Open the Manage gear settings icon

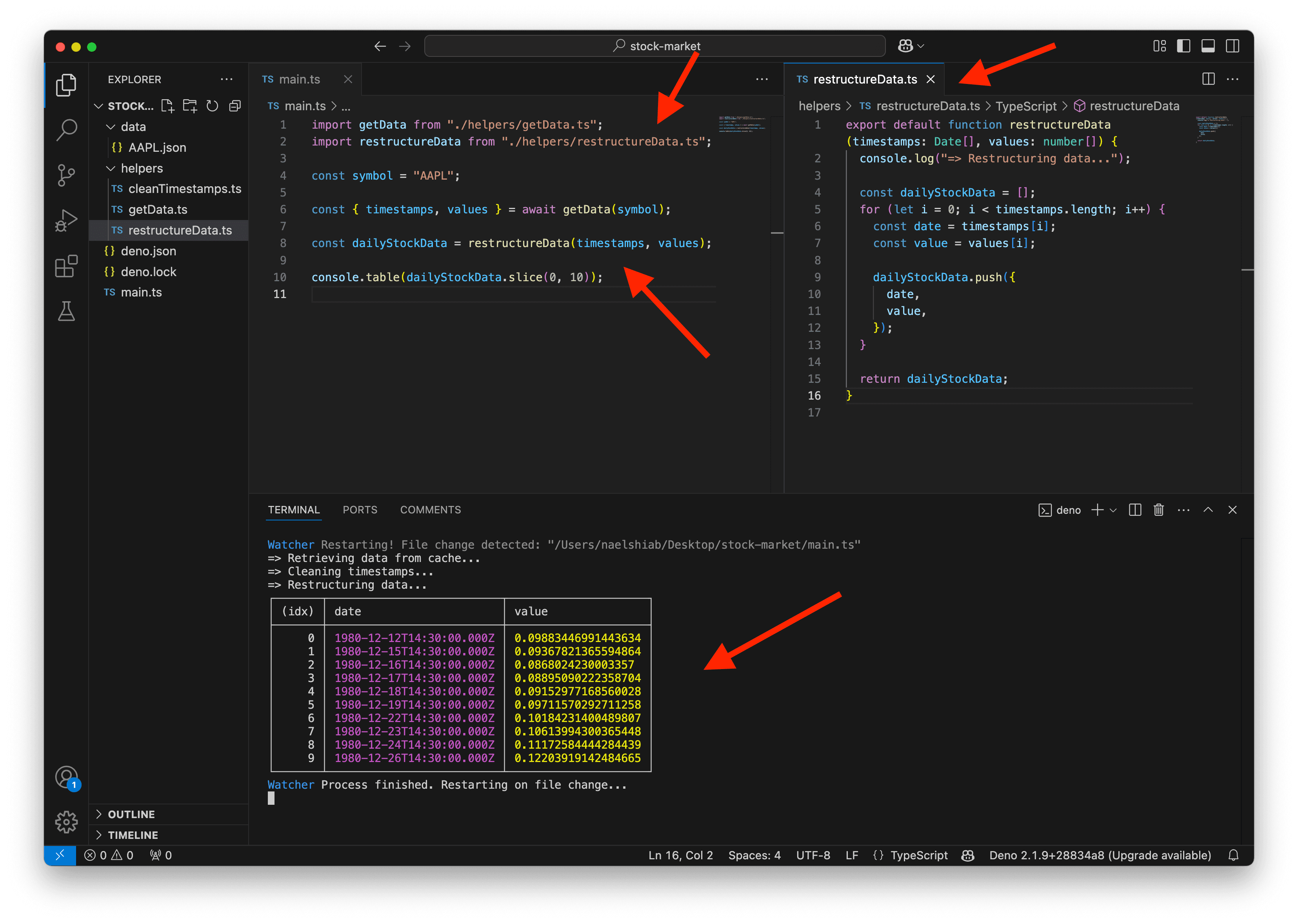coord(66,822)
